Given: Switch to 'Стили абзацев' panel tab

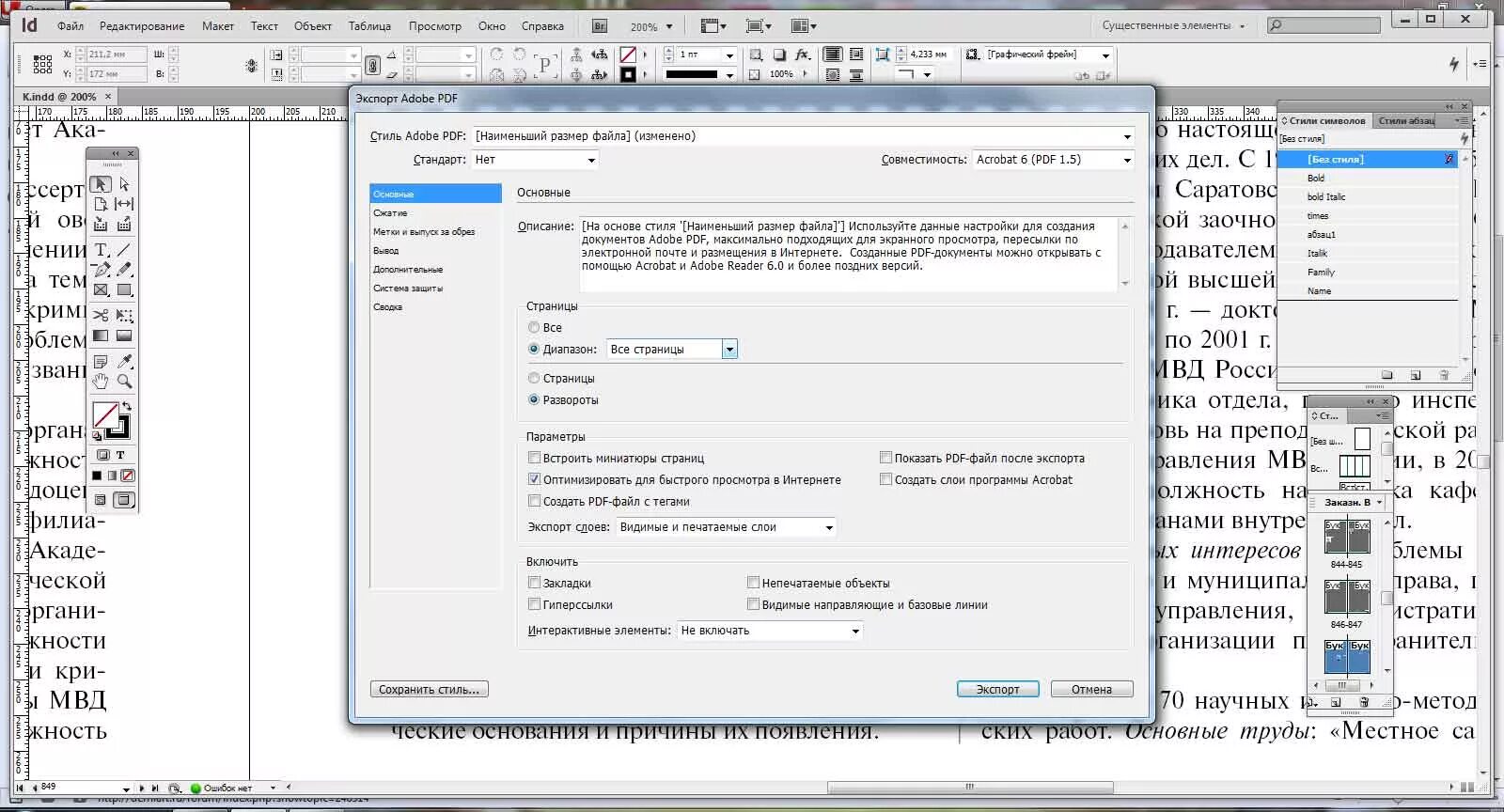Looking at the screenshot, I should pyautogui.click(x=1407, y=121).
